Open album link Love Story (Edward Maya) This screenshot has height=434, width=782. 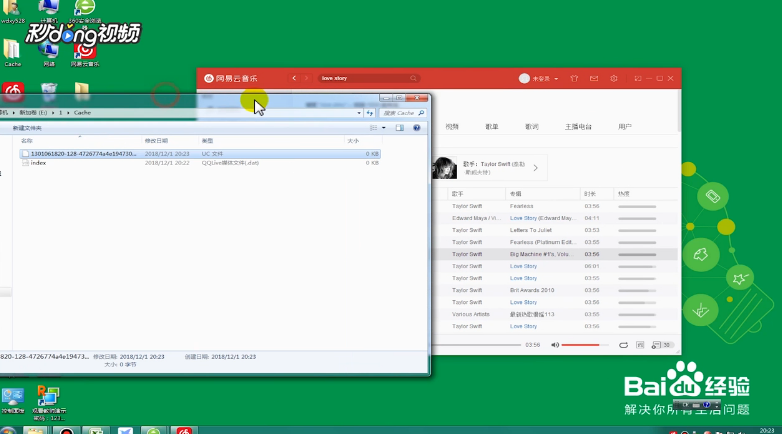tap(541, 218)
